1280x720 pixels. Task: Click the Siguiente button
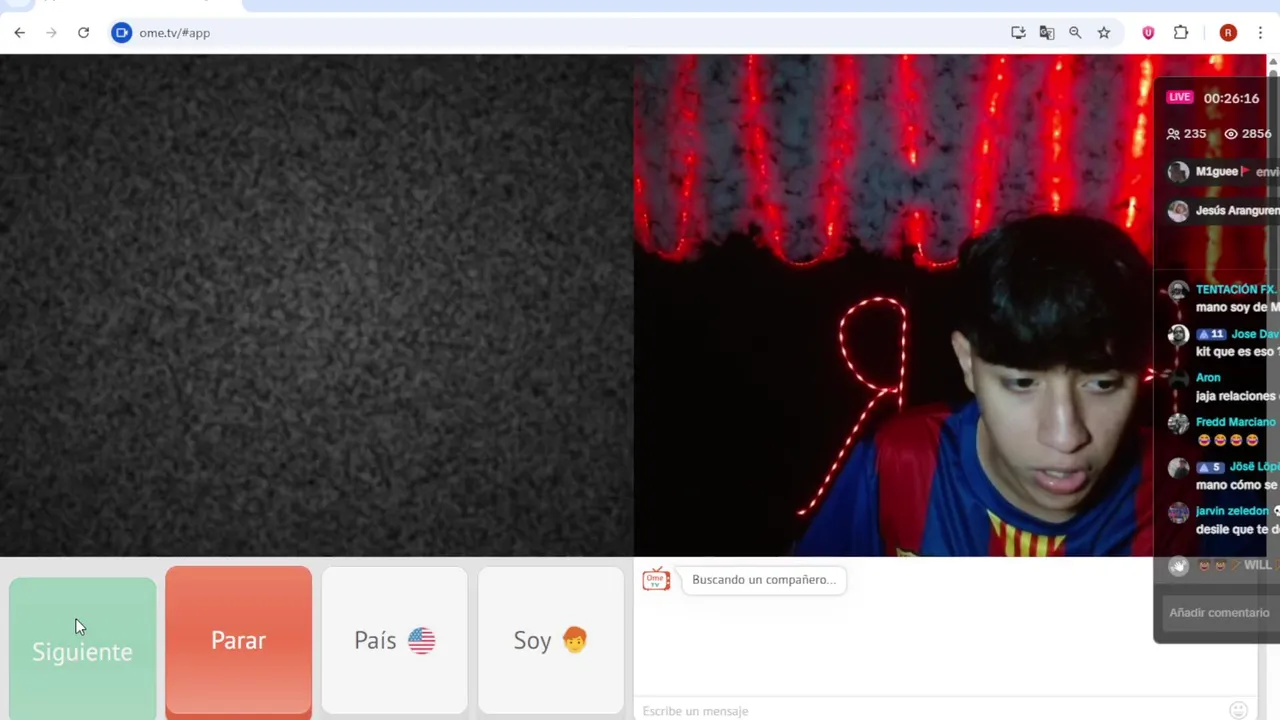click(82, 648)
